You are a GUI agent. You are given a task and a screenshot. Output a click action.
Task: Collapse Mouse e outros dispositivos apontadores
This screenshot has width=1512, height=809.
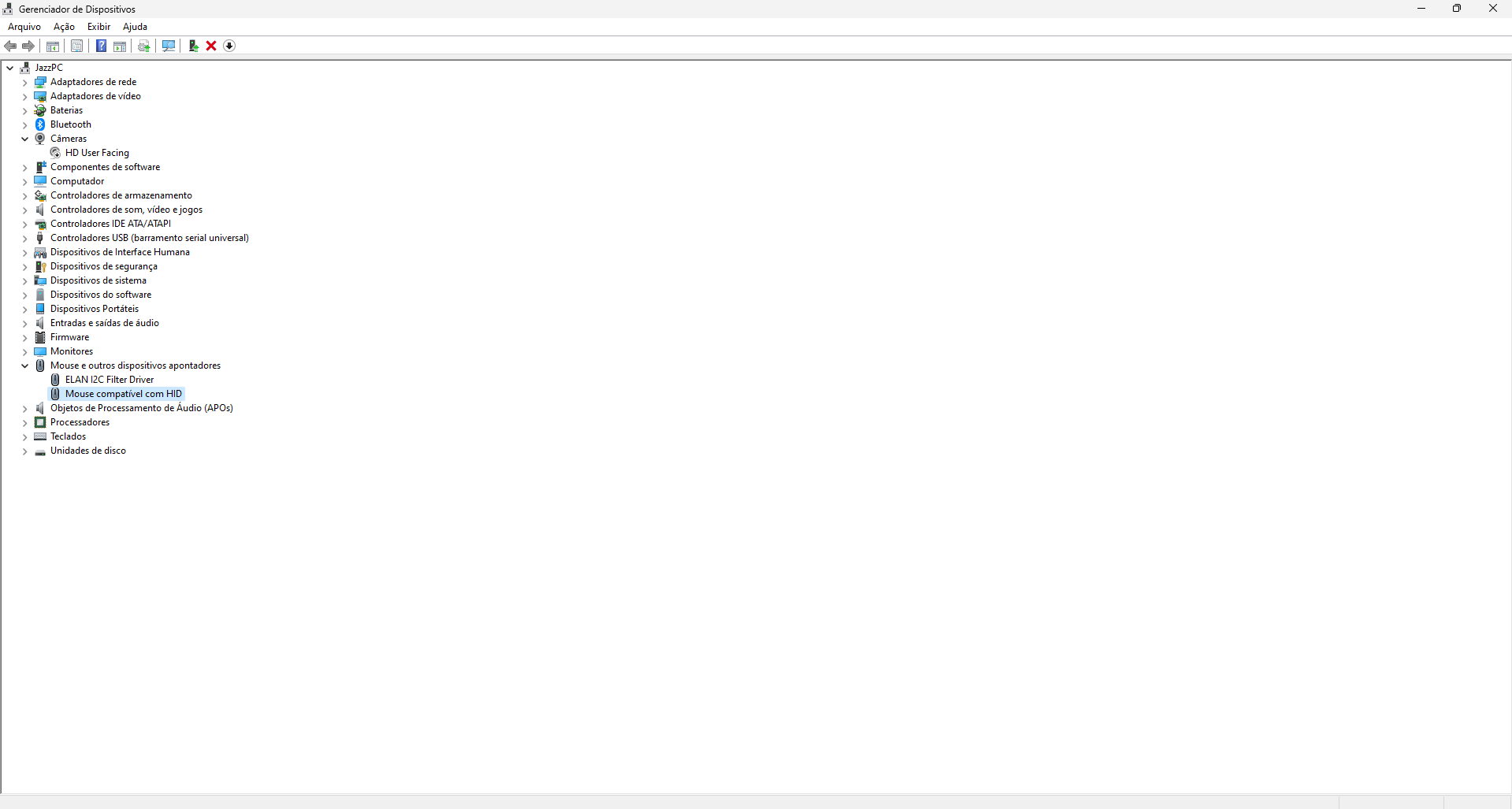click(24, 366)
